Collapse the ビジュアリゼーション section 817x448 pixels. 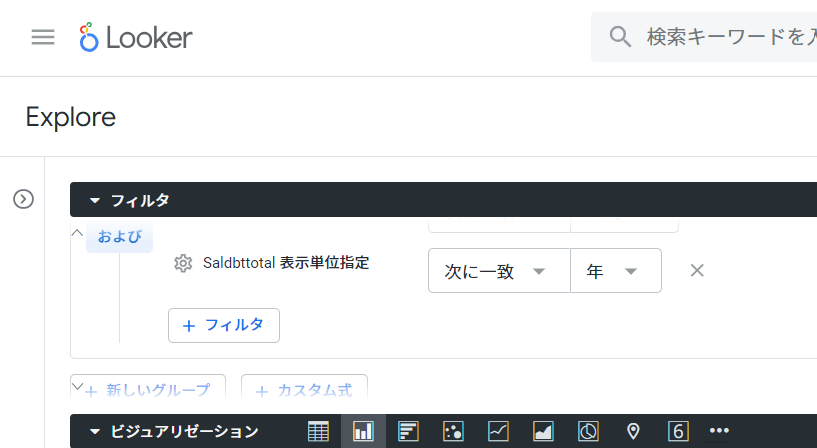(x=95, y=431)
